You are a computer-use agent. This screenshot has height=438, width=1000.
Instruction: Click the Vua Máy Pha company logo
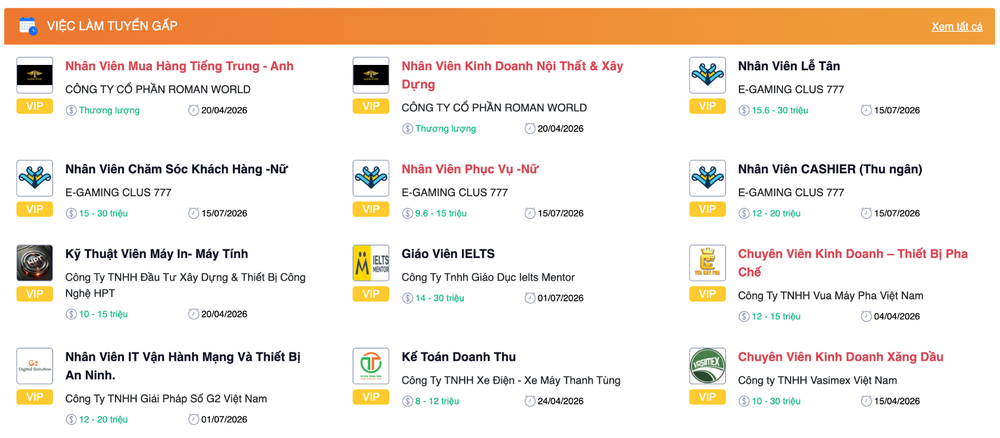707,263
